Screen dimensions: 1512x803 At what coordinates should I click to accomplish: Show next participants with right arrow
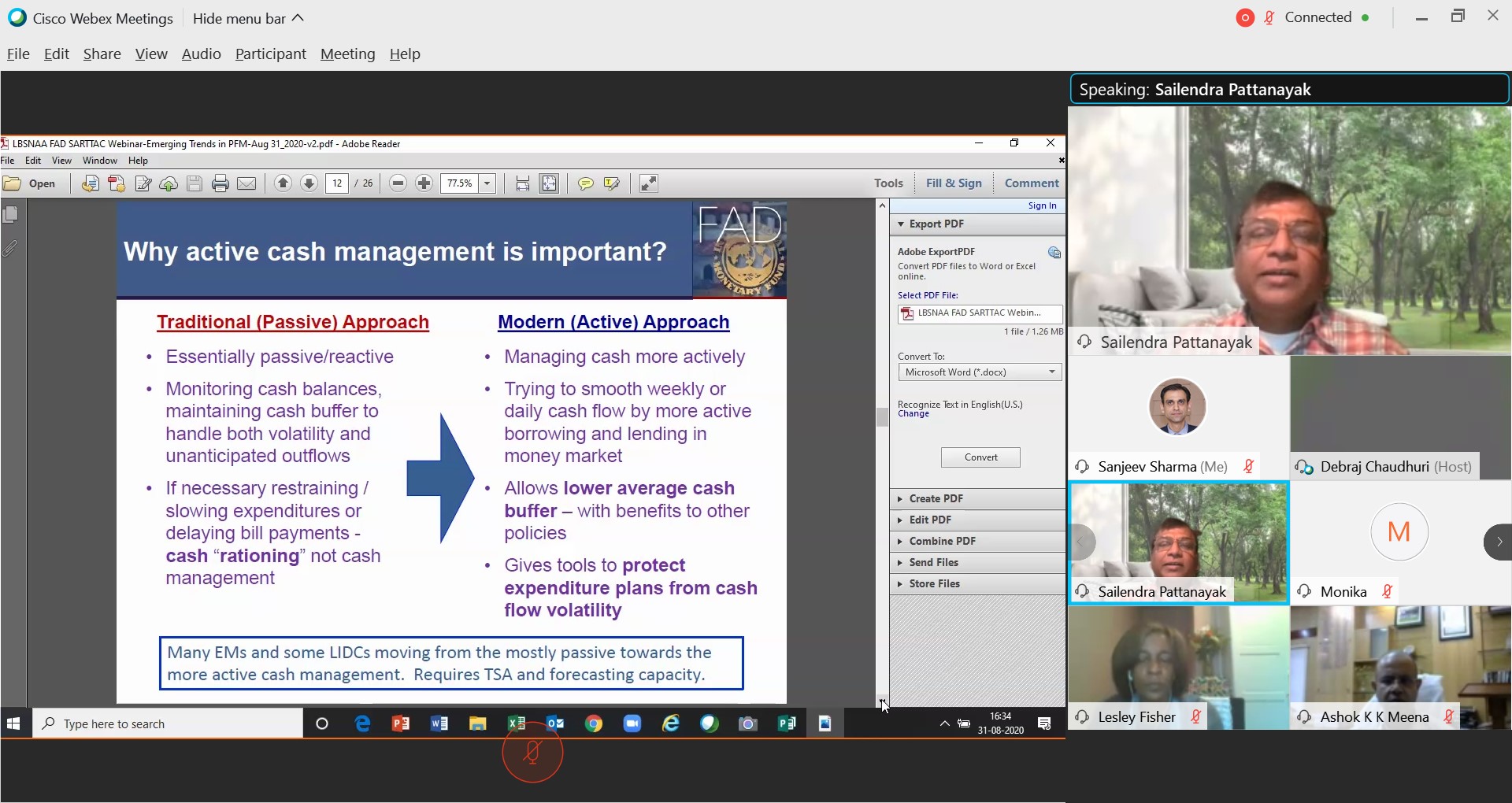pyautogui.click(x=1498, y=542)
